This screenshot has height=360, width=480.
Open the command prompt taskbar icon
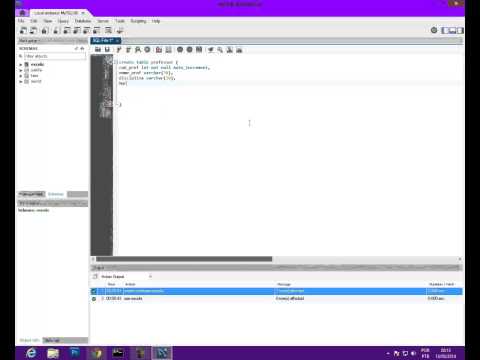(118, 353)
